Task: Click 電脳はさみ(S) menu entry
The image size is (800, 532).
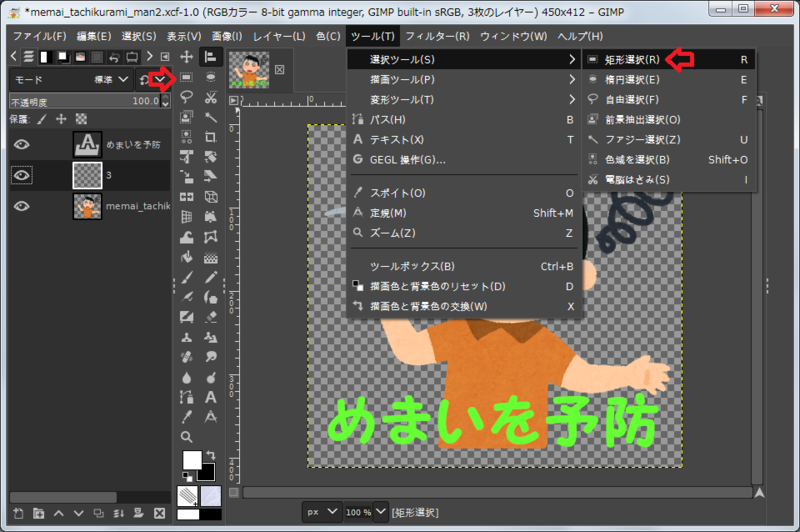Action: 668,180
